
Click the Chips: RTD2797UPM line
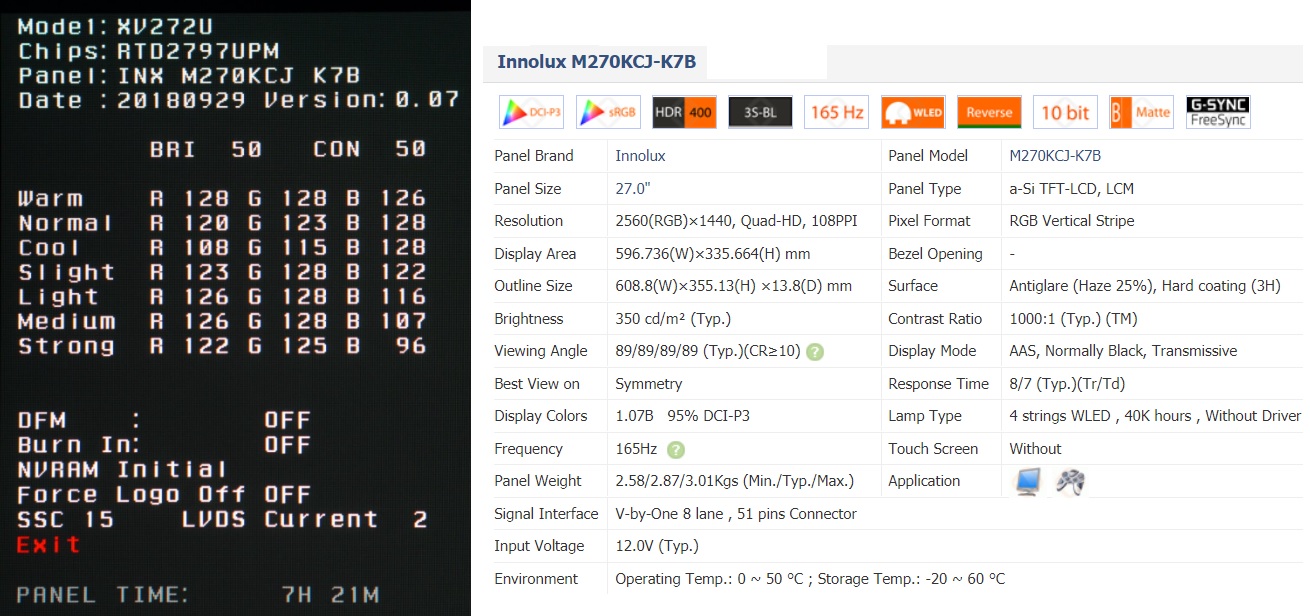tap(148, 51)
